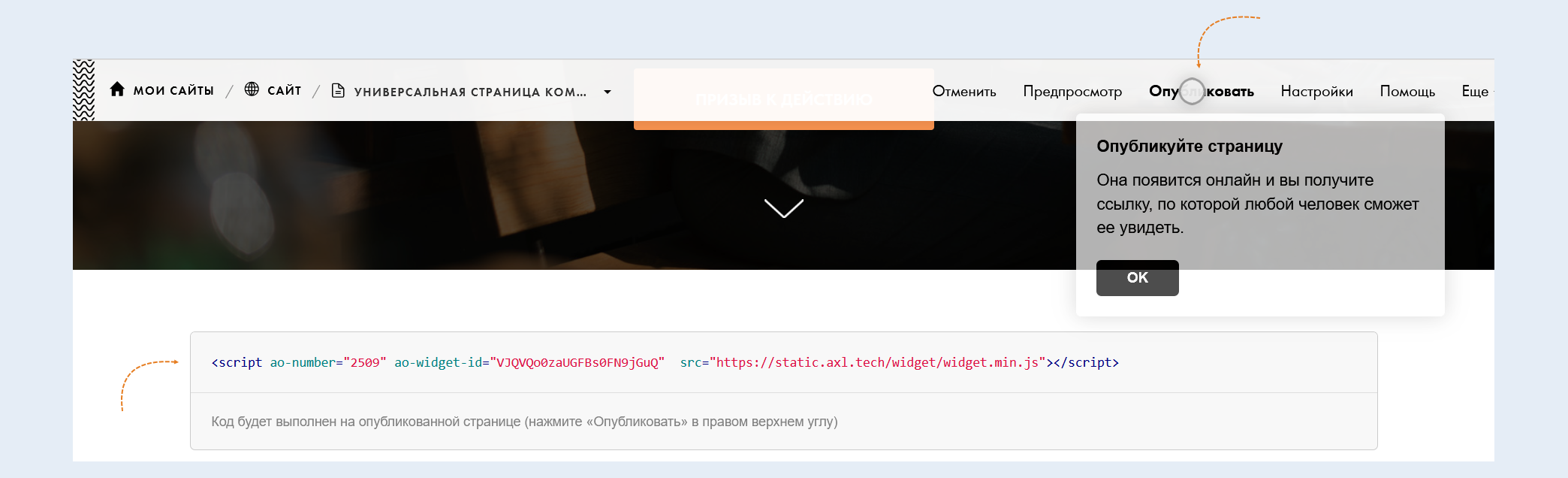Click the УНИВЕРСАЛЬНАЯ СТРАНИЦА page title
The height and width of the screenshot is (478, 1568).
(x=470, y=92)
